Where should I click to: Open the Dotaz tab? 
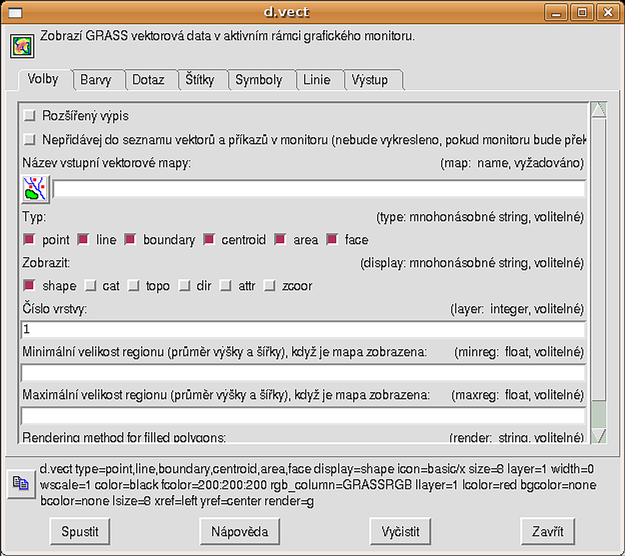(150, 80)
